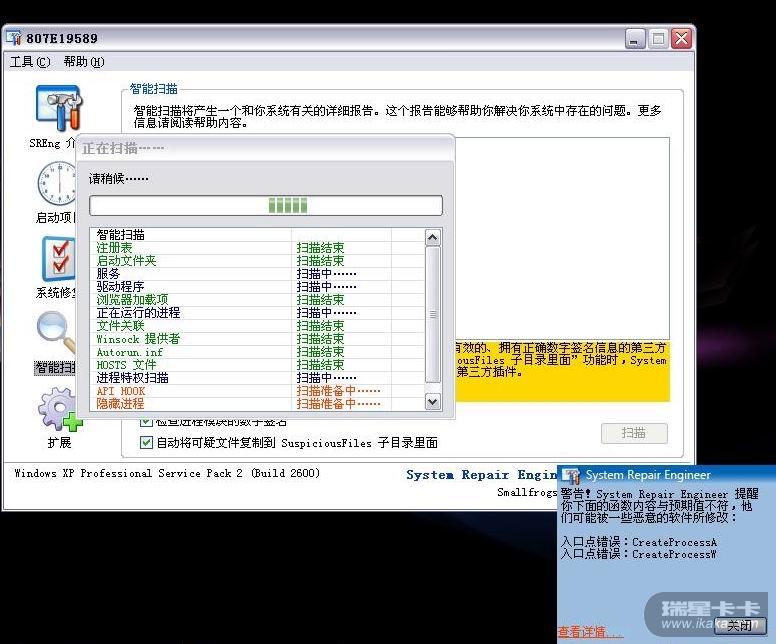Select the Autorun.inf row

coord(257,352)
